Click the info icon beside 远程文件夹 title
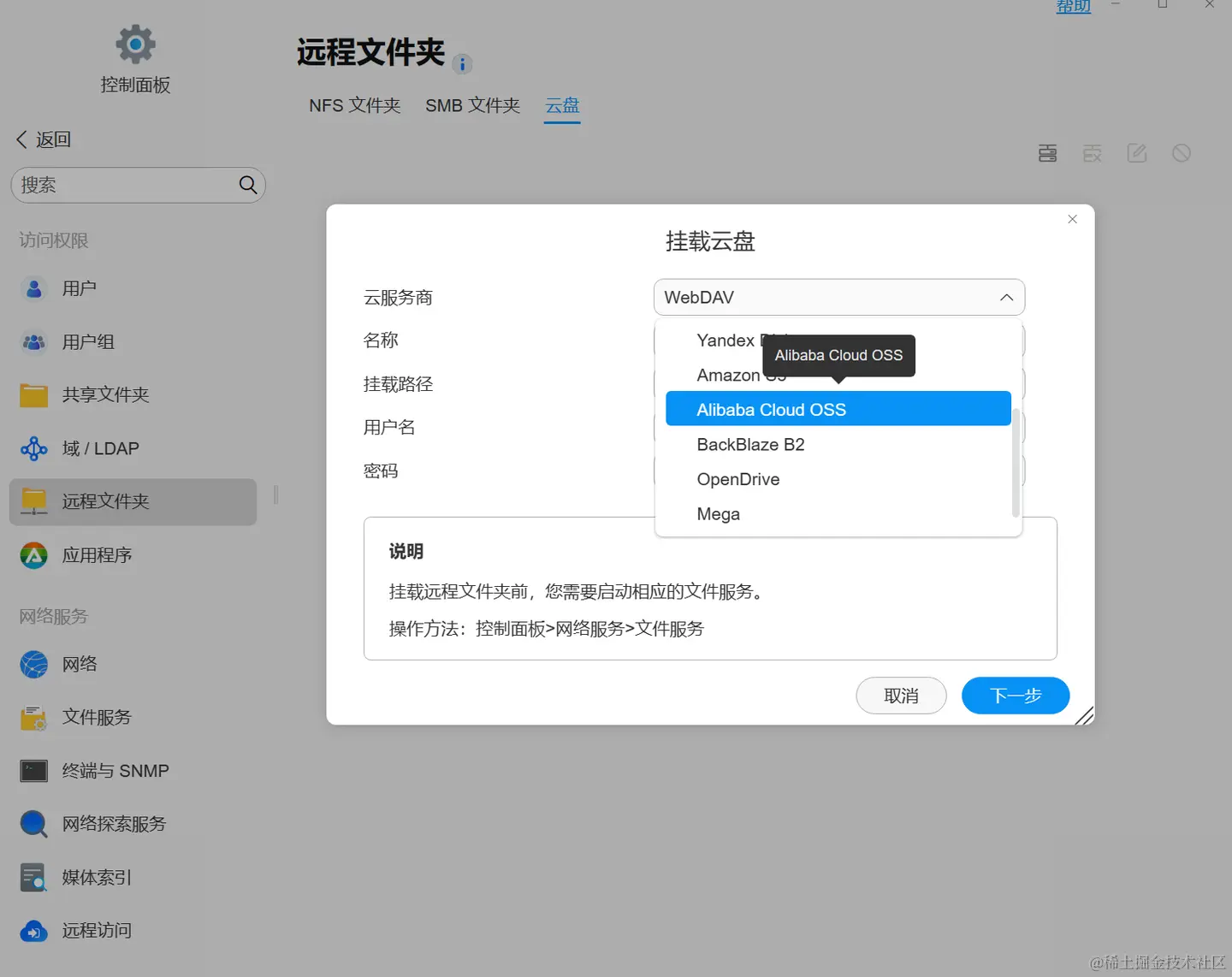Screen dimensions: 1232x977 tap(462, 64)
